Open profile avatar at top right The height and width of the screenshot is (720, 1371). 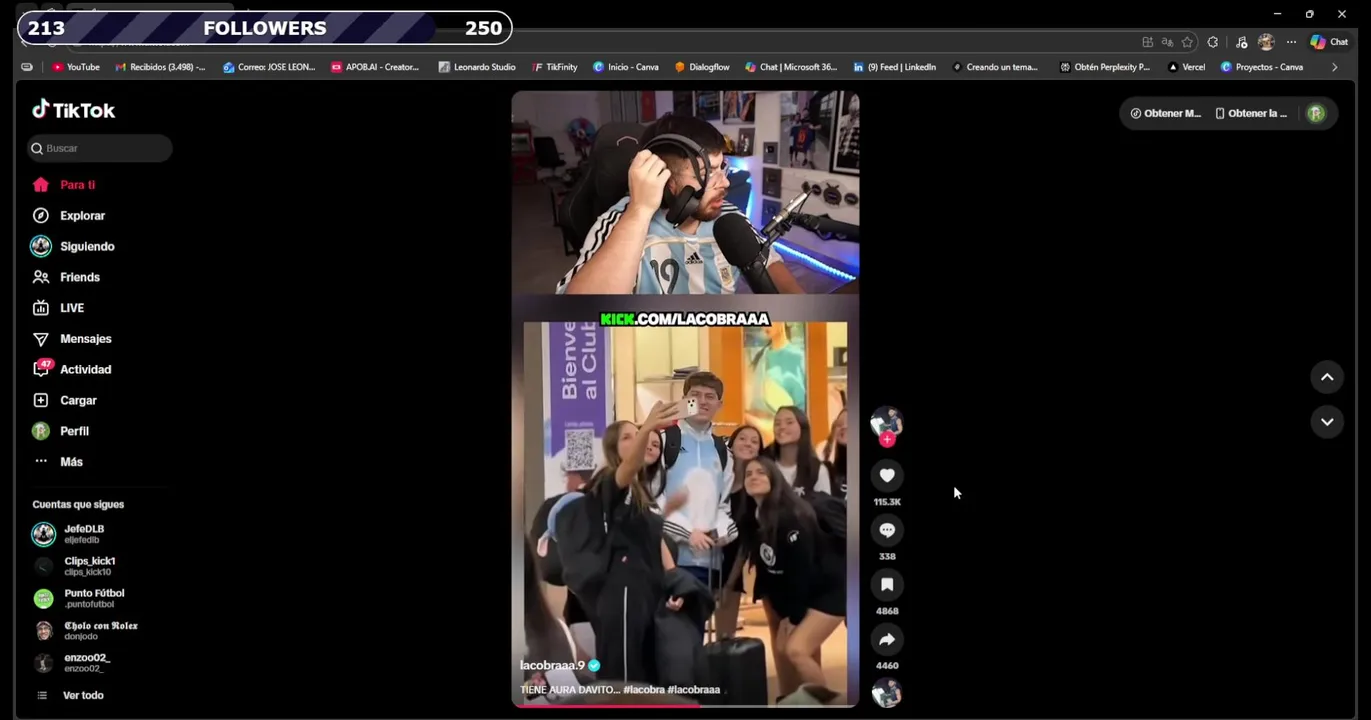1316,113
